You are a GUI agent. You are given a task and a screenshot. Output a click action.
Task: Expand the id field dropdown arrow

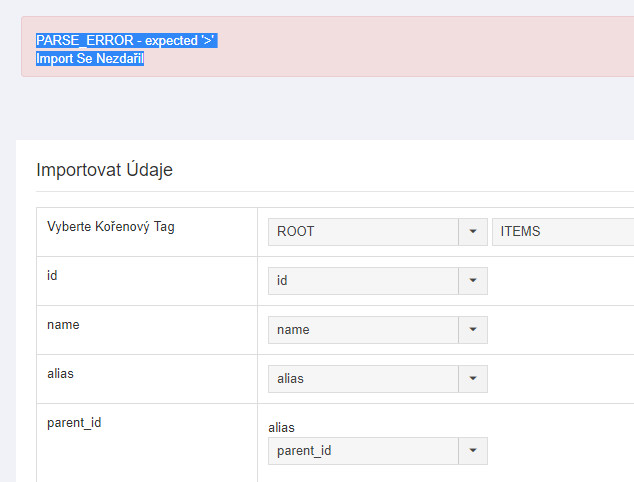coord(473,281)
